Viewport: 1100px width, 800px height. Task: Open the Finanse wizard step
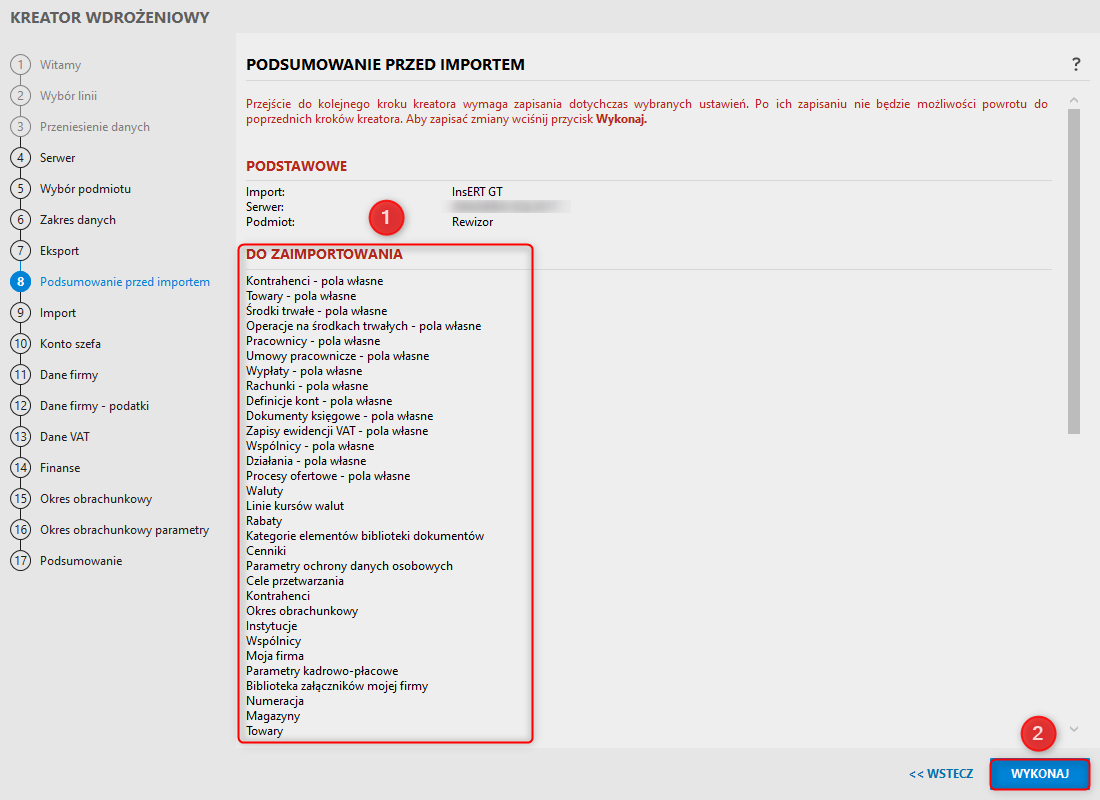tap(60, 468)
